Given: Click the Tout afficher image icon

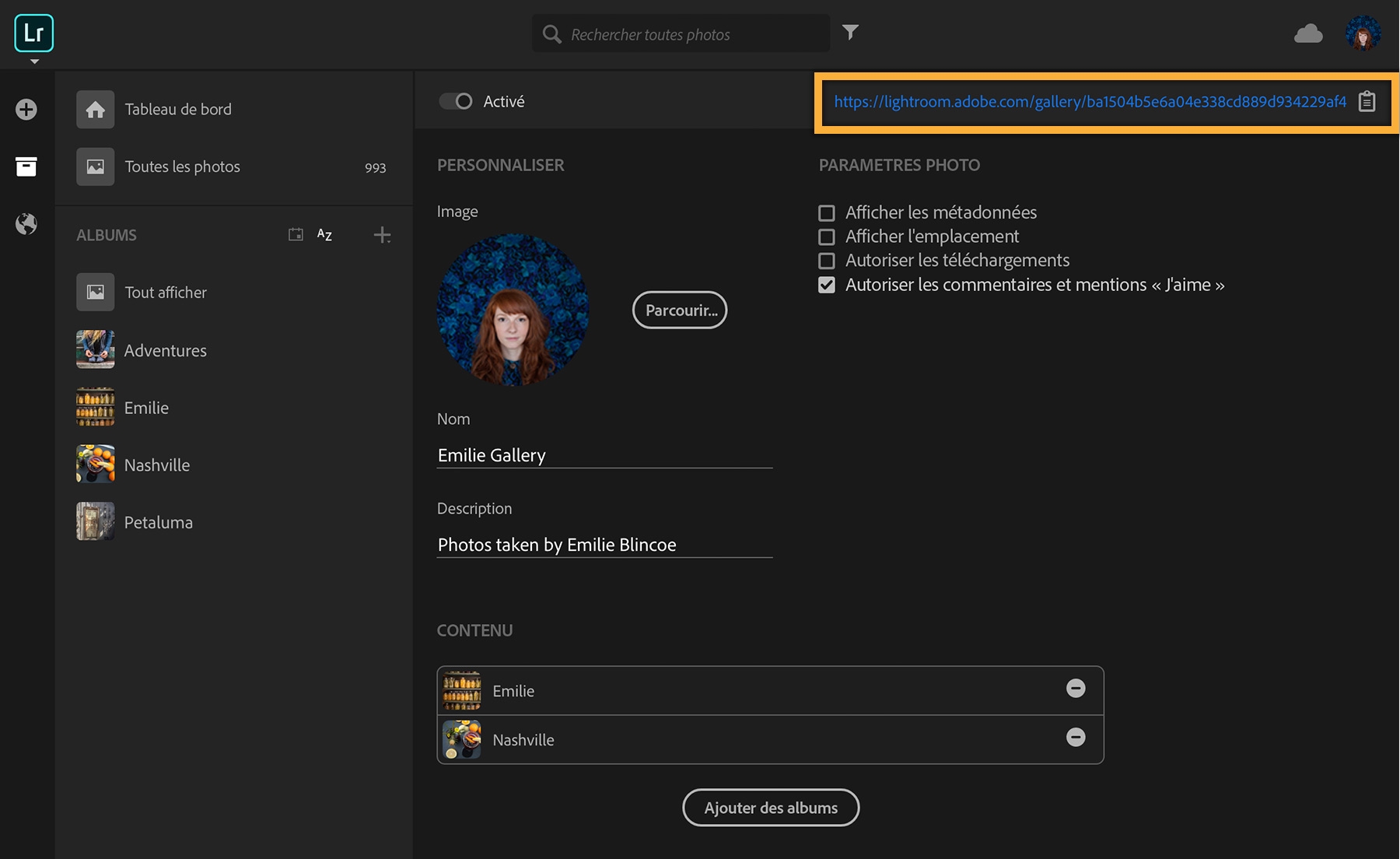Looking at the screenshot, I should (x=96, y=293).
